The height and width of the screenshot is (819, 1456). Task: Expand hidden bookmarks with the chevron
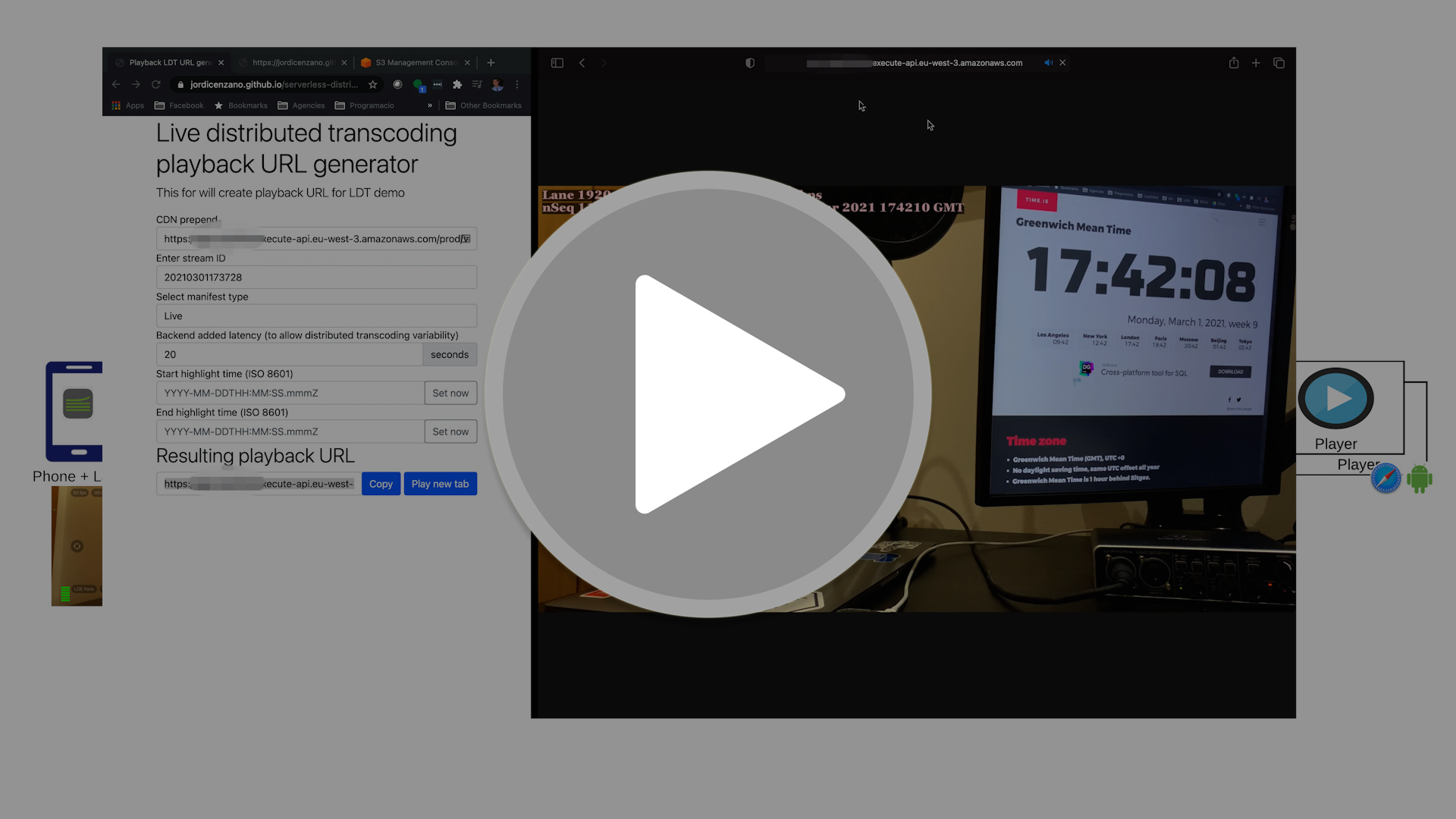click(430, 105)
